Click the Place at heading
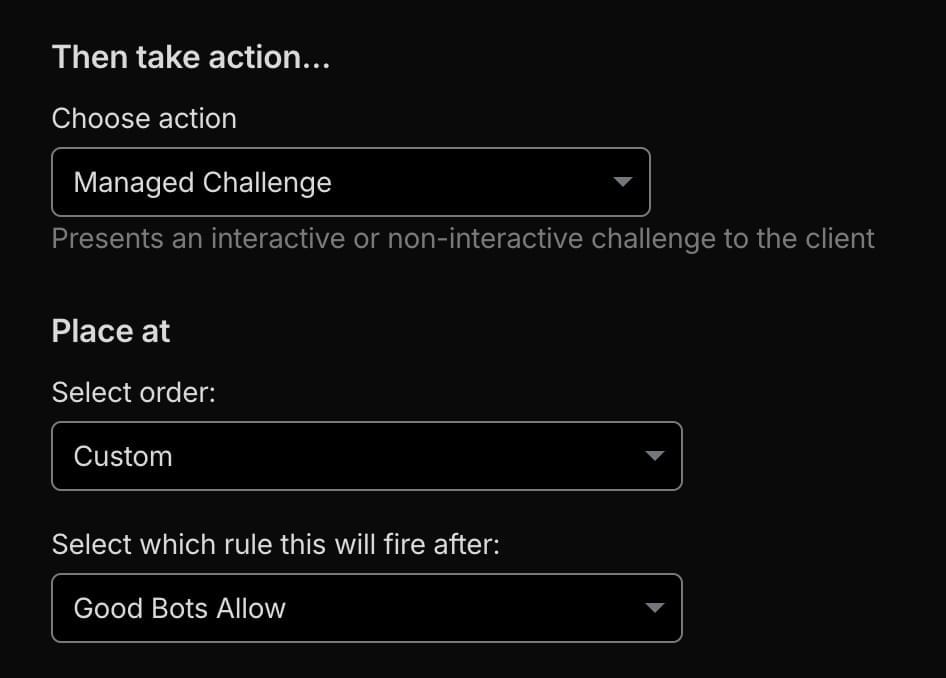946x678 pixels. pyautogui.click(x=110, y=330)
